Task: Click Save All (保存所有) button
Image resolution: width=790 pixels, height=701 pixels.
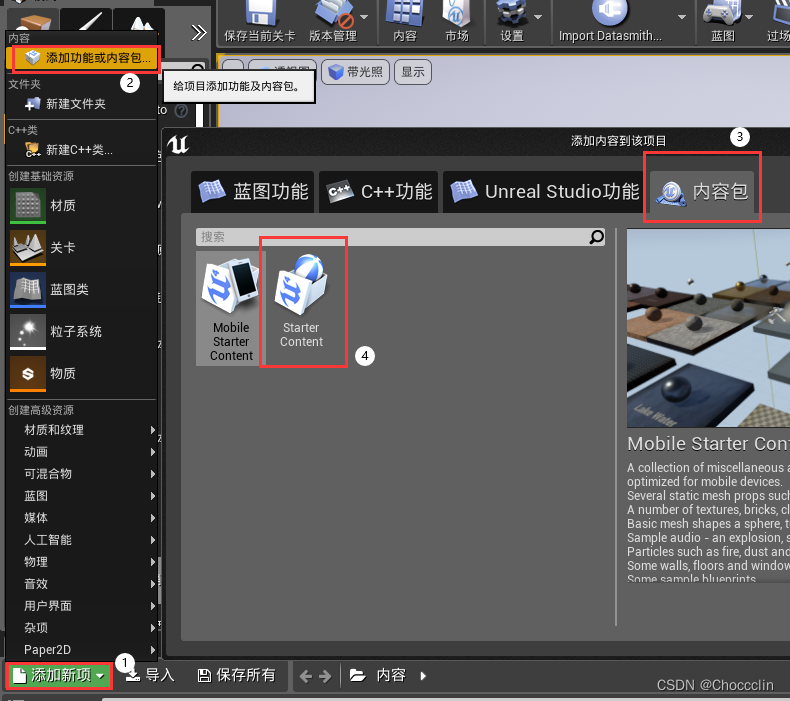Action: coord(237,675)
